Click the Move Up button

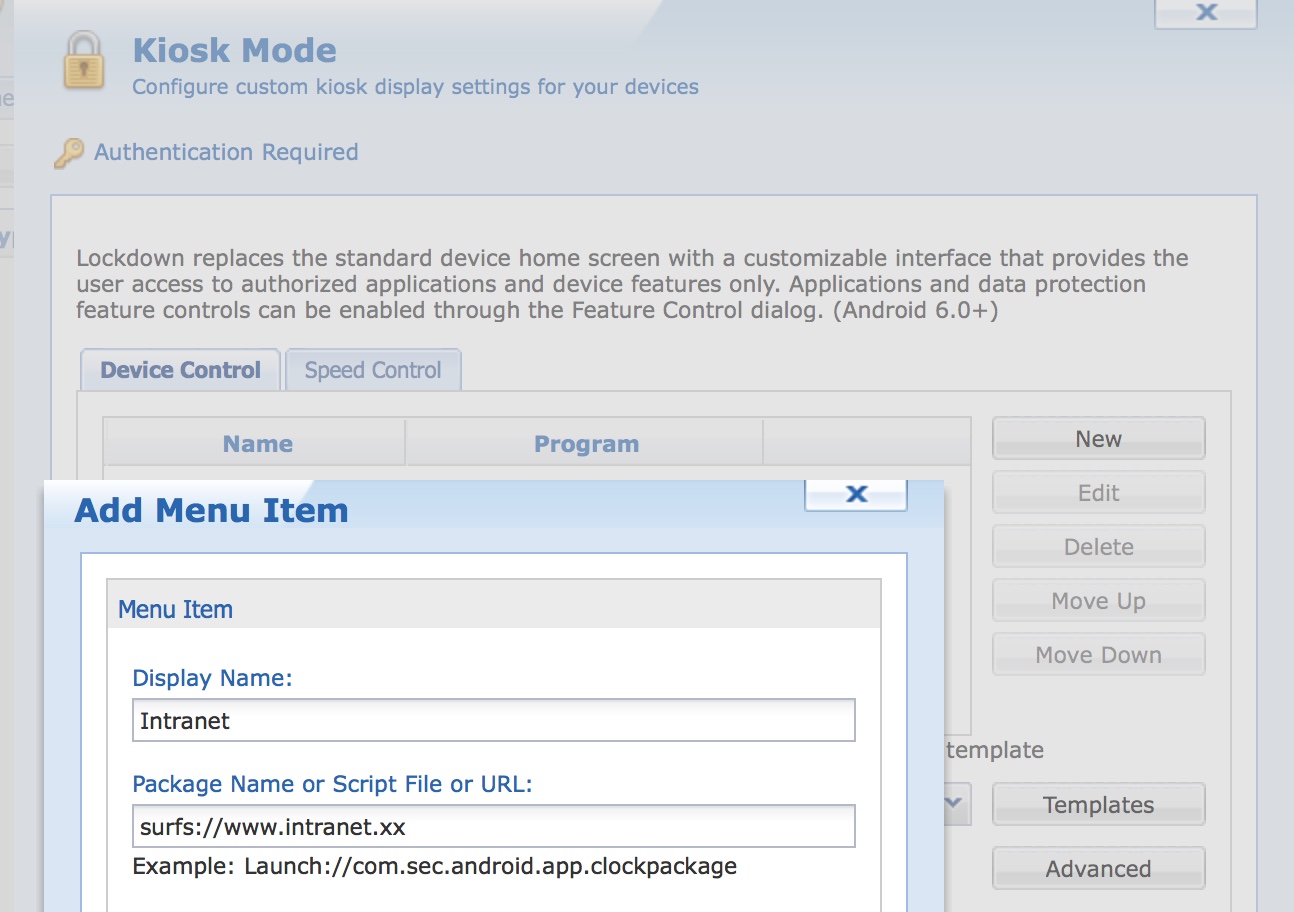pos(1098,601)
